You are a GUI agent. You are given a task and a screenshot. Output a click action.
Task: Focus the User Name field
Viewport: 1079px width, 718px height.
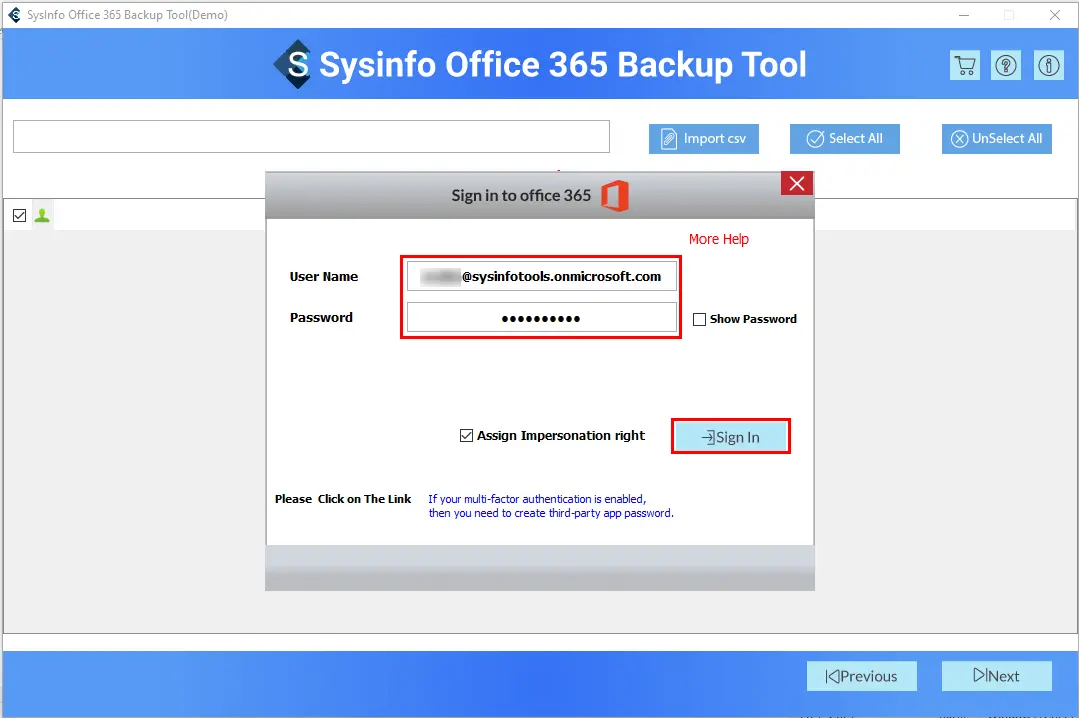(x=542, y=276)
